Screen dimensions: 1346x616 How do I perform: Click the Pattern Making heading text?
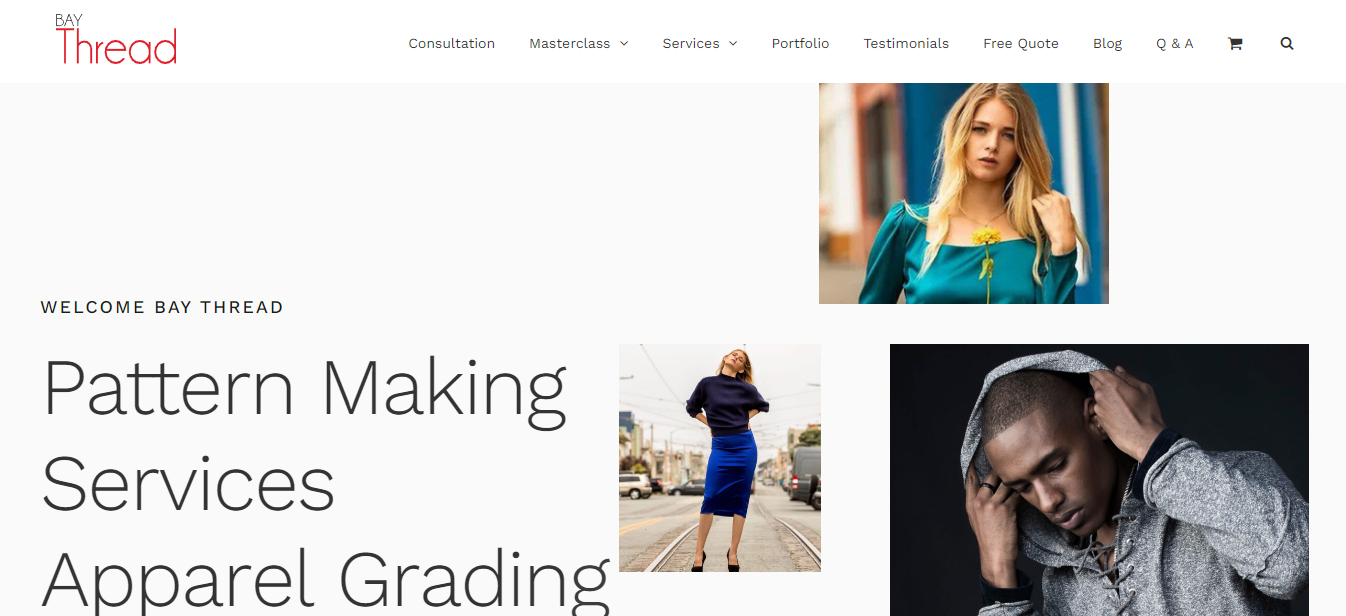(305, 390)
